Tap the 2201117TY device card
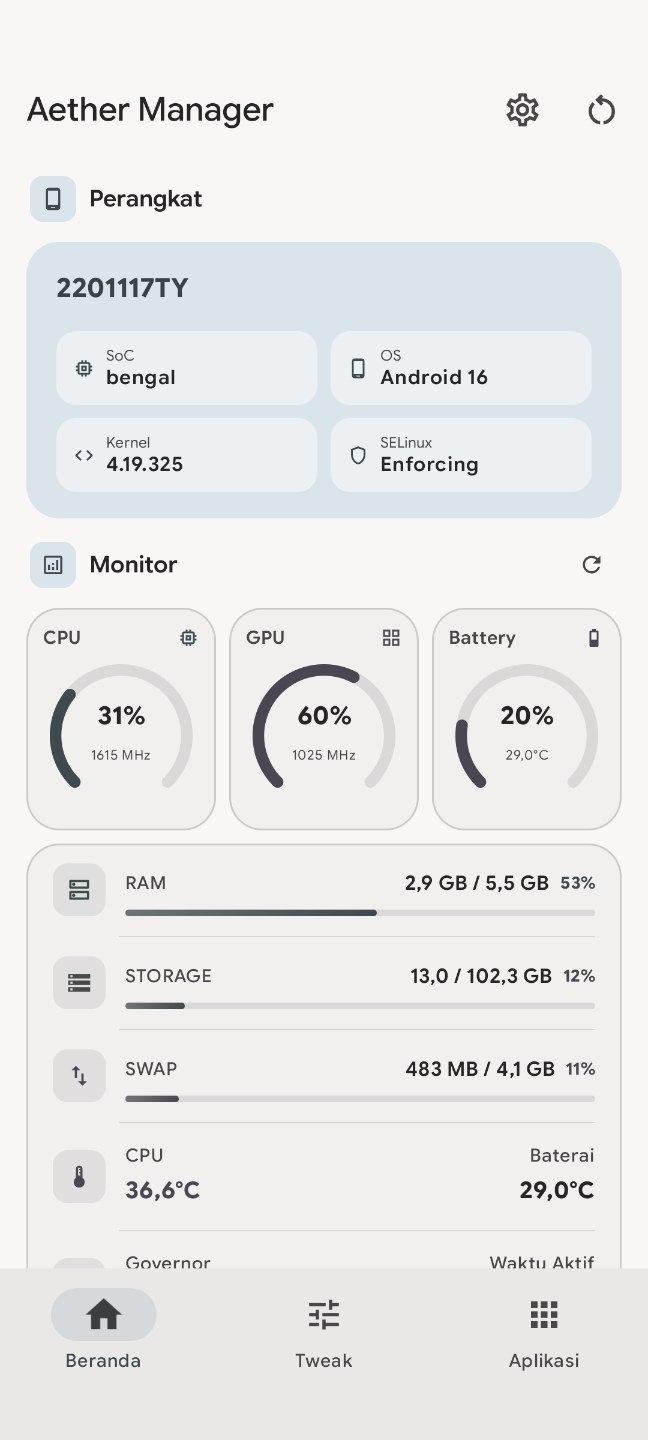 (x=324, y=287)
